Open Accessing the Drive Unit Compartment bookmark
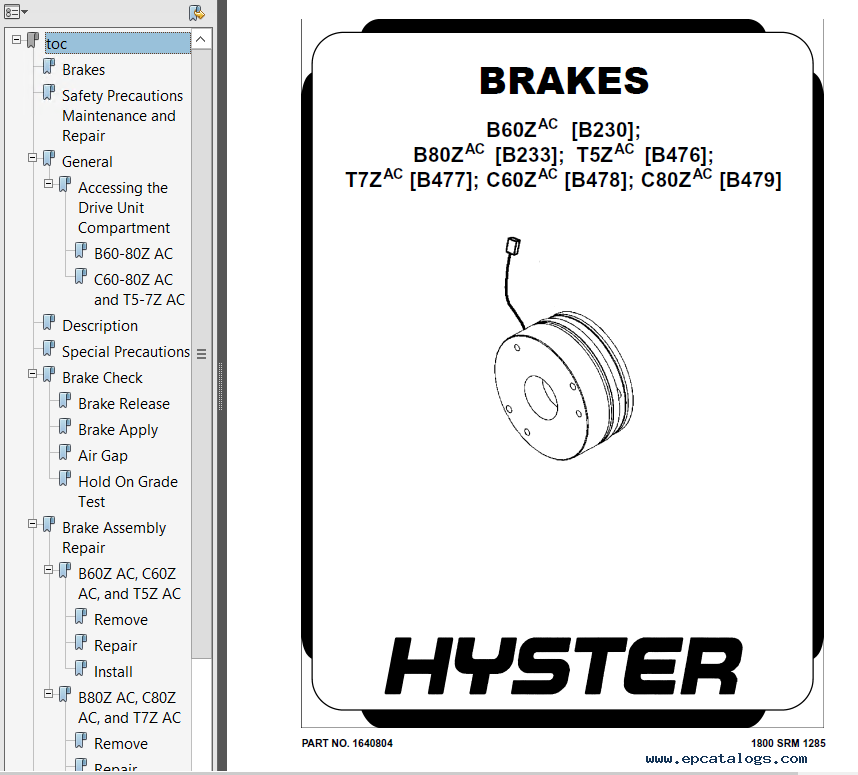 (124, 207)
